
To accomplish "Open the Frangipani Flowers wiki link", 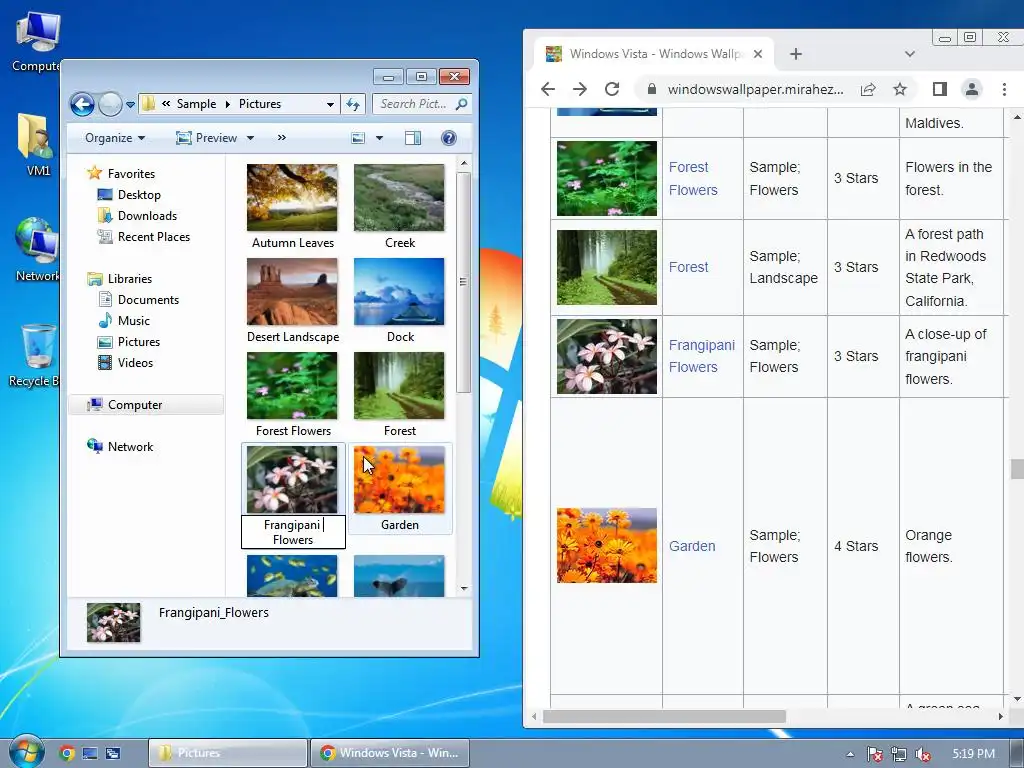I will 701,356.
